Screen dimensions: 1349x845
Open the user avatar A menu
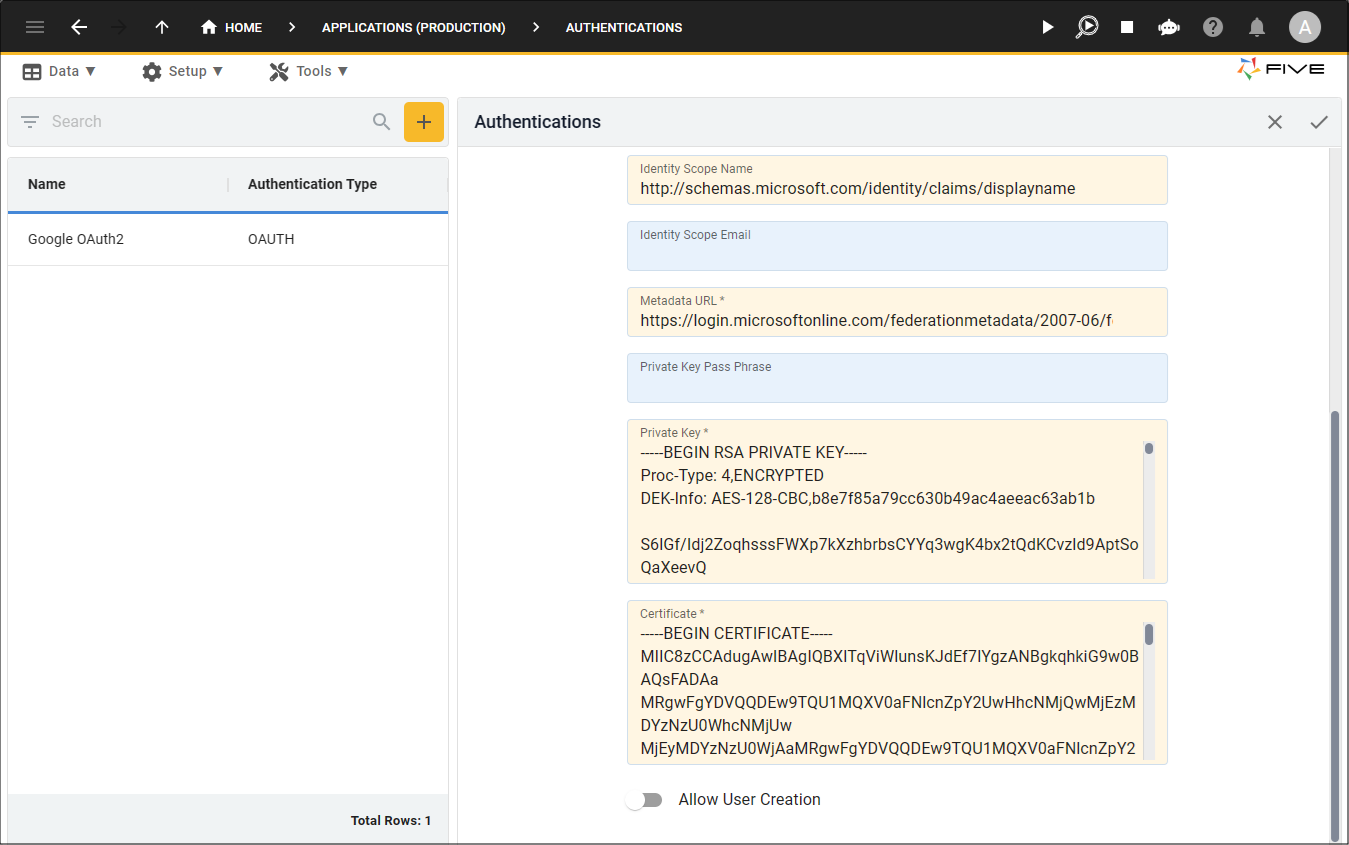tap(1305, 27)
